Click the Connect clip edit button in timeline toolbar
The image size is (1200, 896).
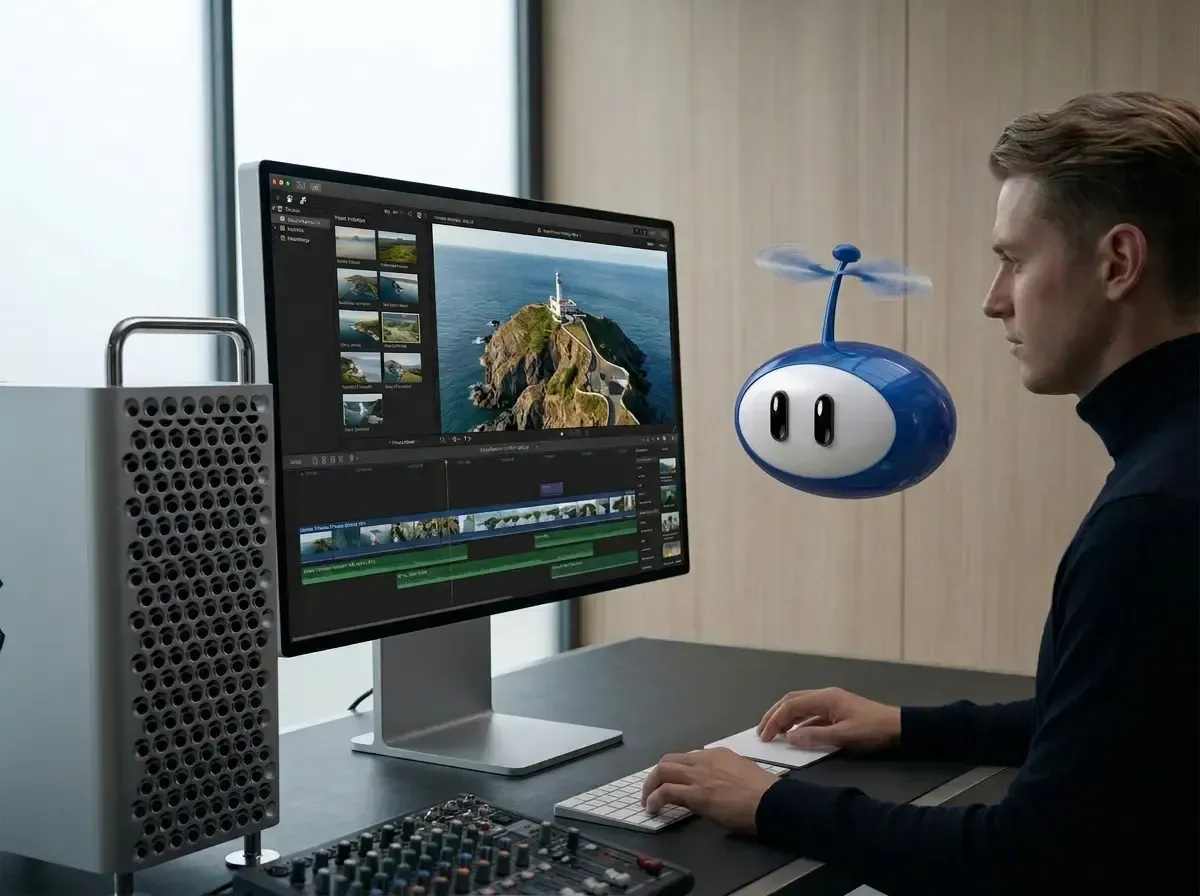coord(315,460)
